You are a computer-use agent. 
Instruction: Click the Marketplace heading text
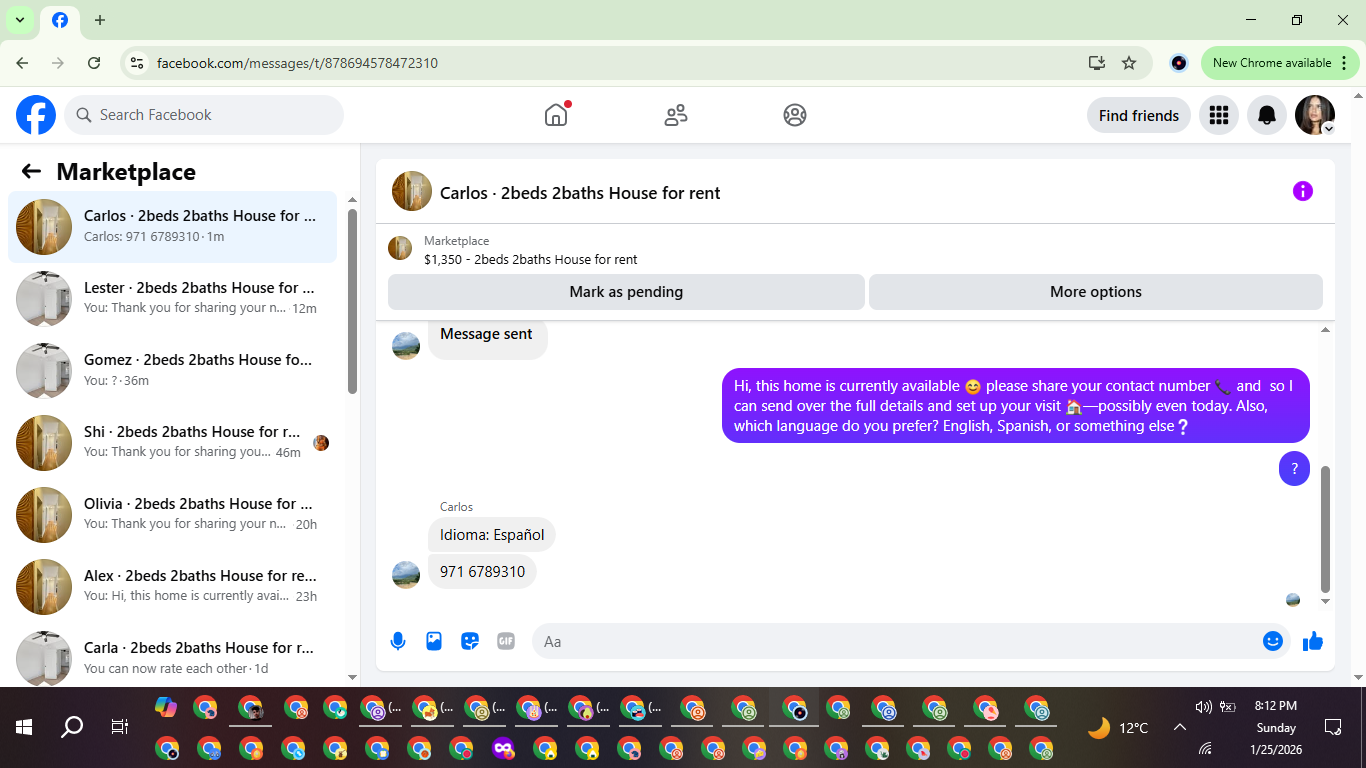point(126,172)
